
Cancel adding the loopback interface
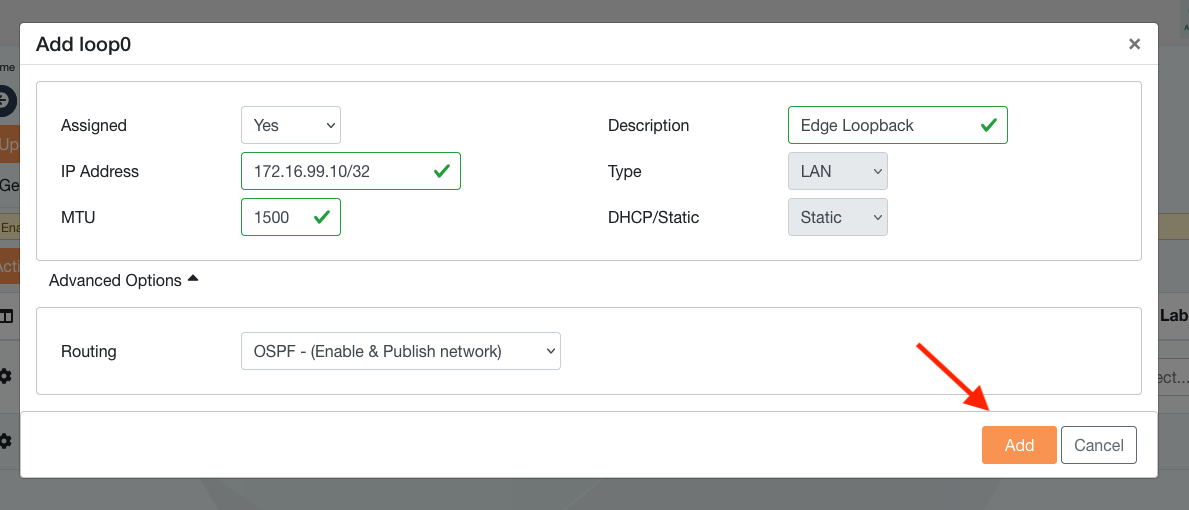(1098, 445)
